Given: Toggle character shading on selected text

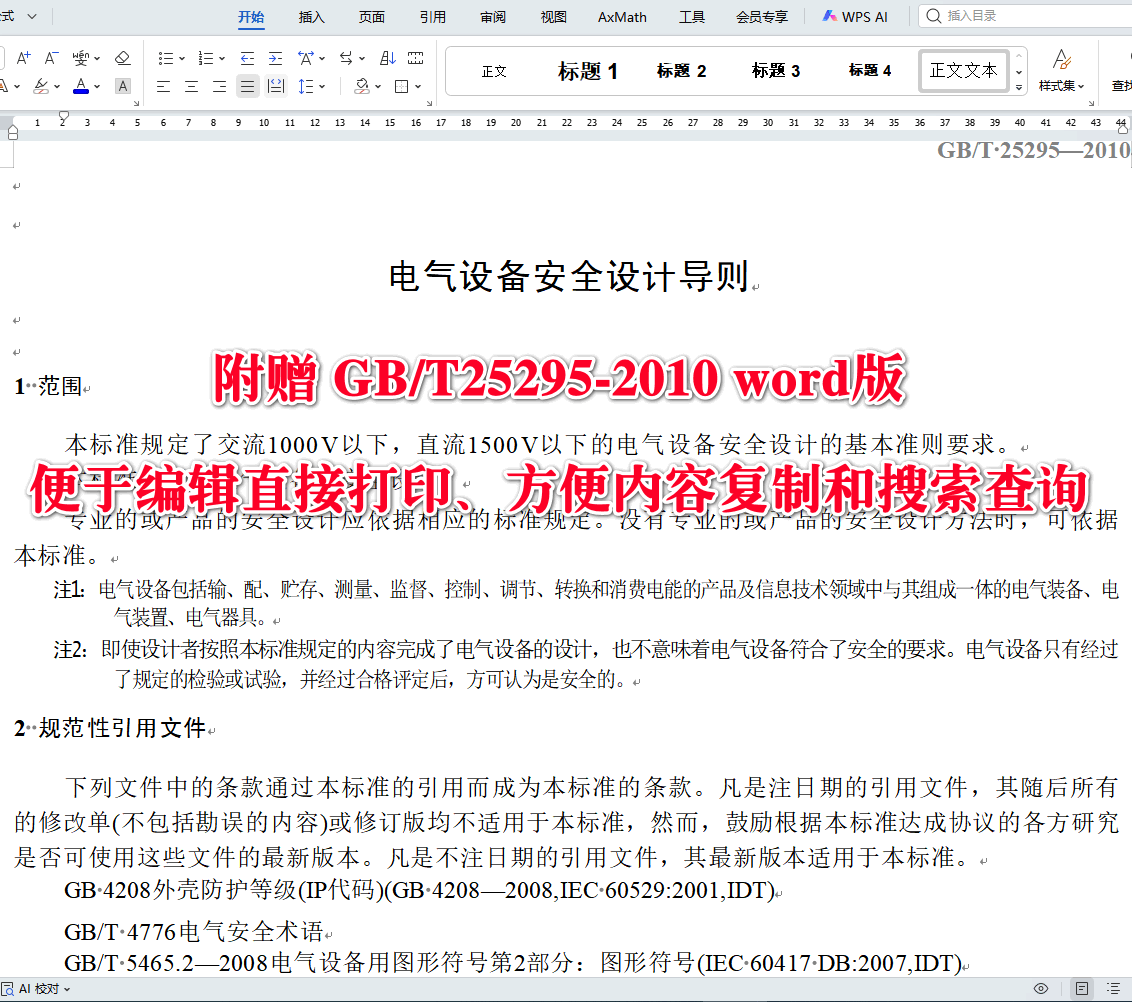Looking at the screenshot, I should [122, 87].
